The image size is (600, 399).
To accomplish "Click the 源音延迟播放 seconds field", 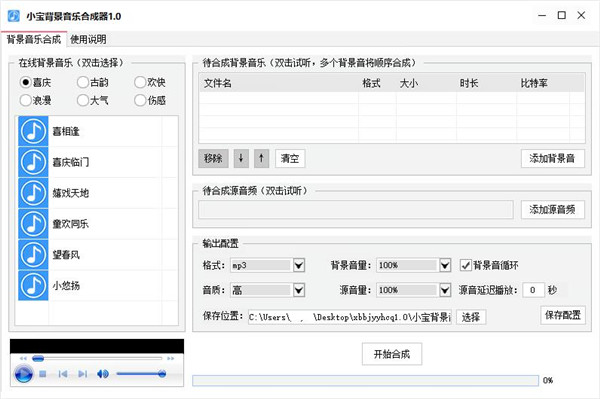I will tap(533, 290).
